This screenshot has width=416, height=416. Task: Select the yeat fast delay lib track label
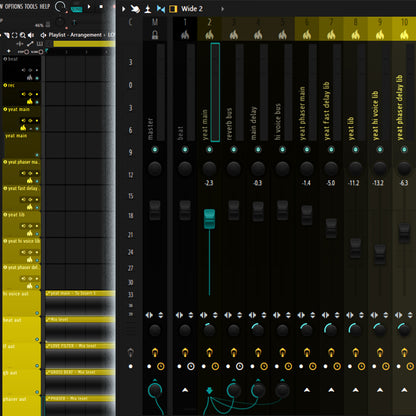coord(326,111)
